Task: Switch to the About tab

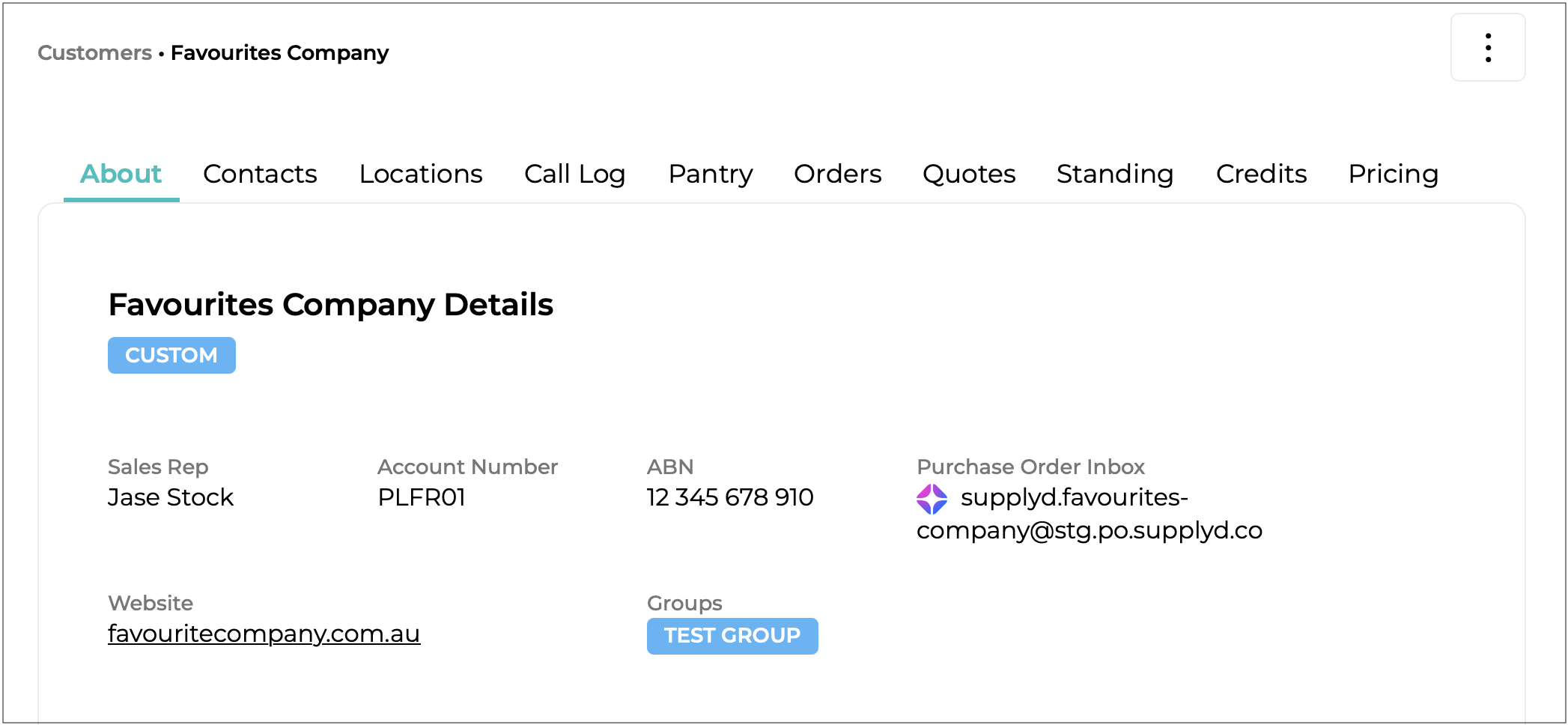Action: tap(121, 174)
